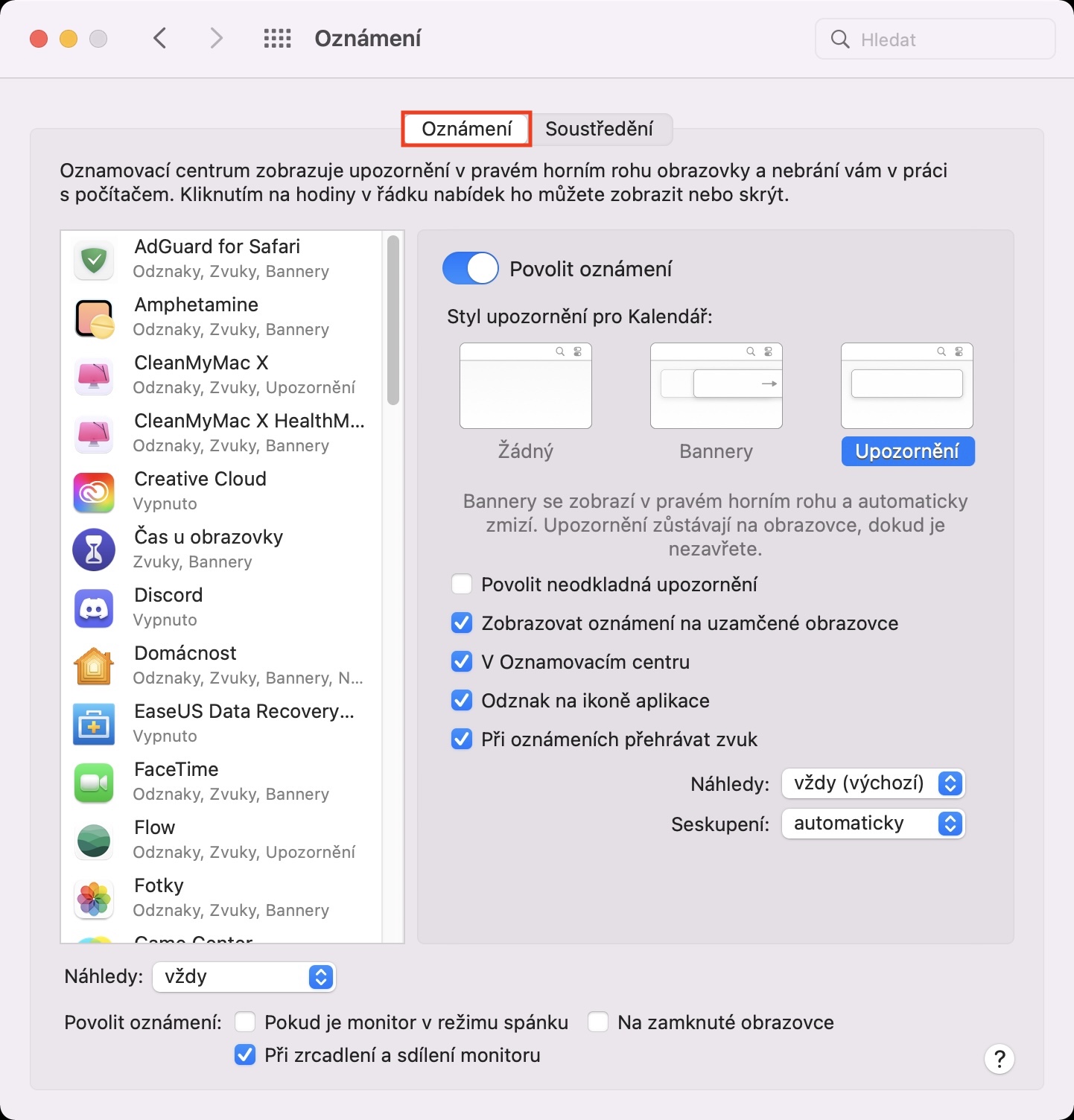Click the Amphetamine pill icon

pos(94,317)
